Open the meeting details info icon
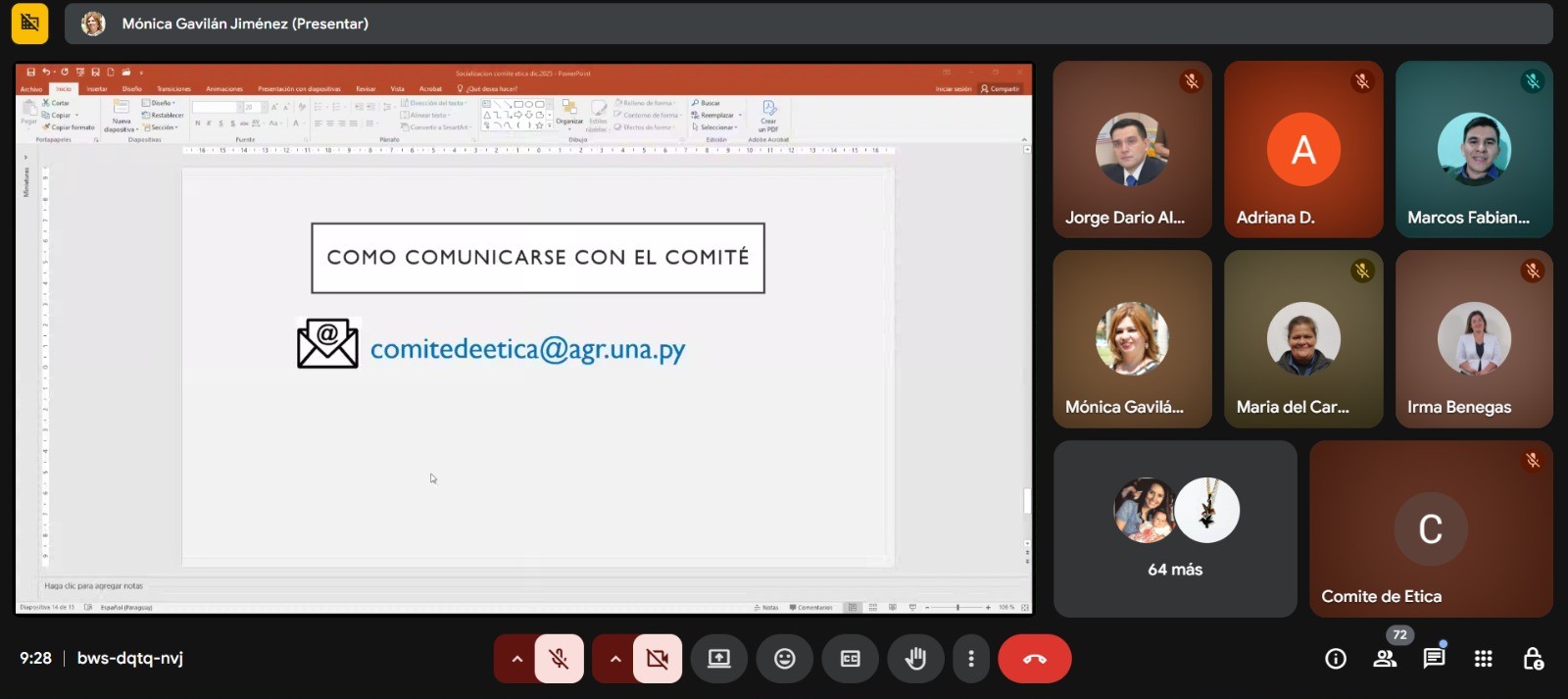Screen dimensions: 1568x699 [x=1335, y=659]
